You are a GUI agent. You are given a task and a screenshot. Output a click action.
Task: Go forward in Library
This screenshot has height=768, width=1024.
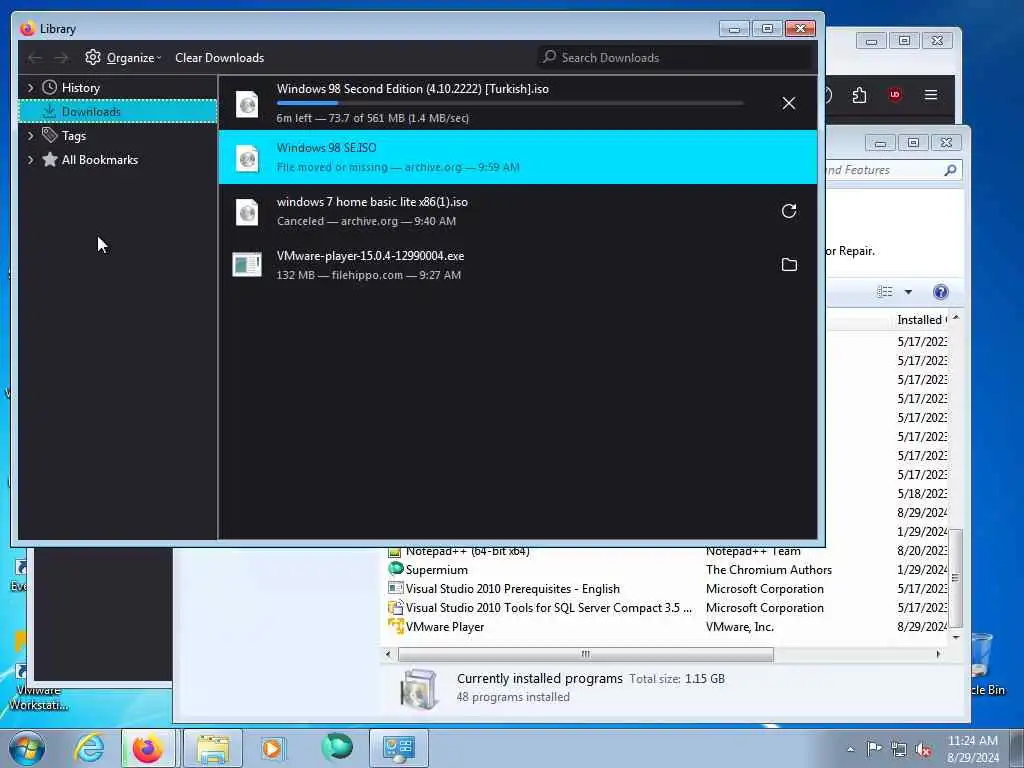point(61,58)
